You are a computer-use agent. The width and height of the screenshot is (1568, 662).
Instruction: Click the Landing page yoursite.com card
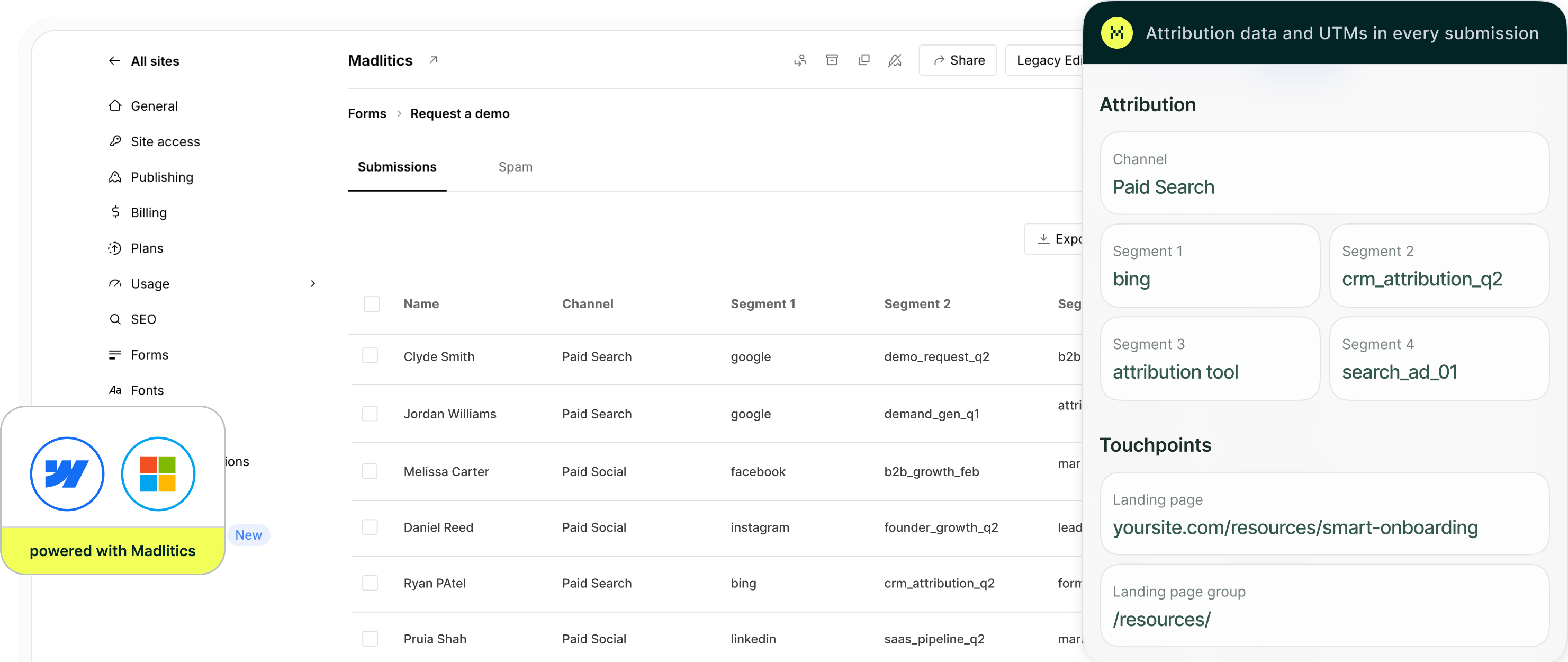pyautogui.click(x=1324, y=513)
